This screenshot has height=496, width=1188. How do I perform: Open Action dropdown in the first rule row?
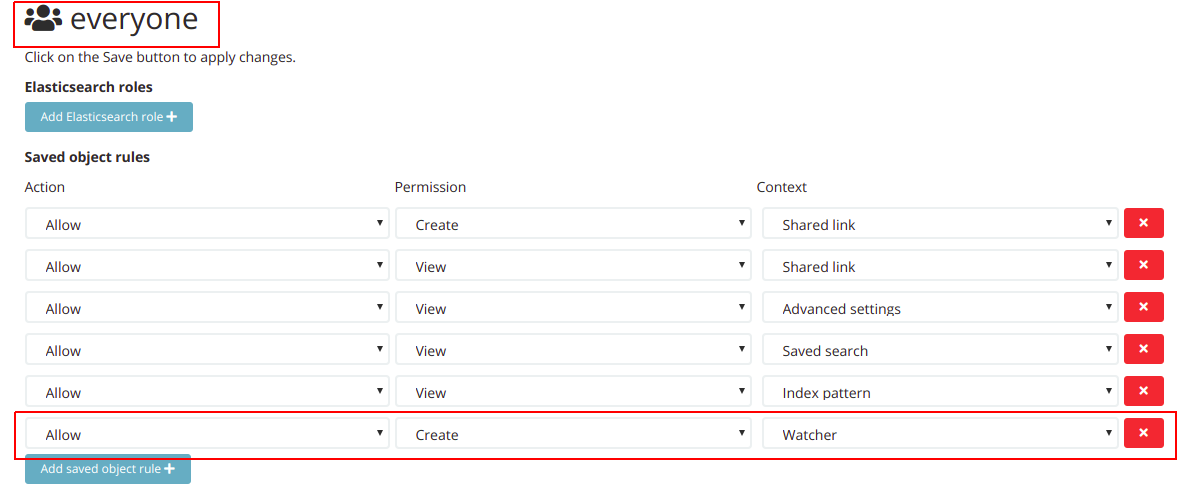207,224
